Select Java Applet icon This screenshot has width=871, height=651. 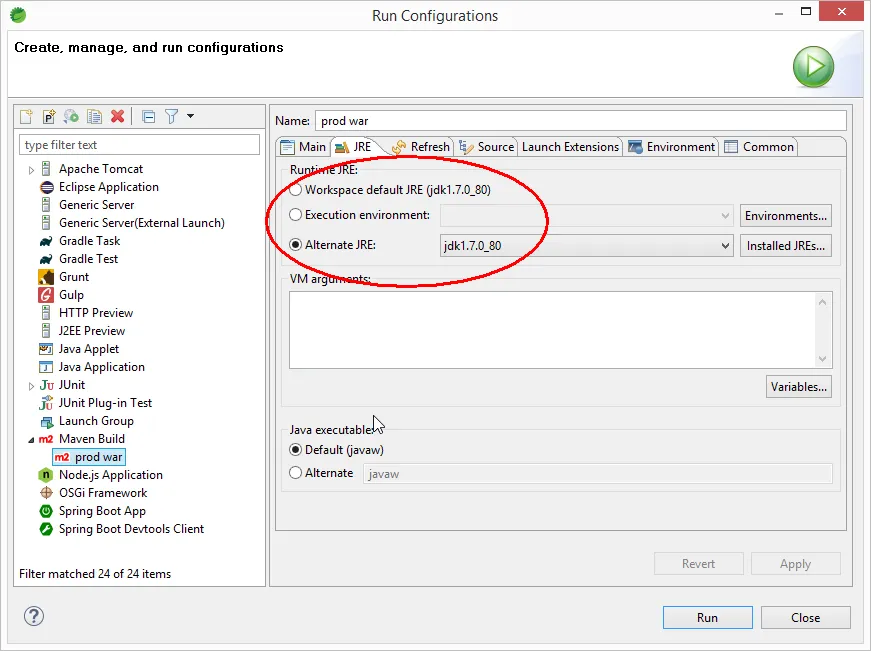tap(46, 349)
